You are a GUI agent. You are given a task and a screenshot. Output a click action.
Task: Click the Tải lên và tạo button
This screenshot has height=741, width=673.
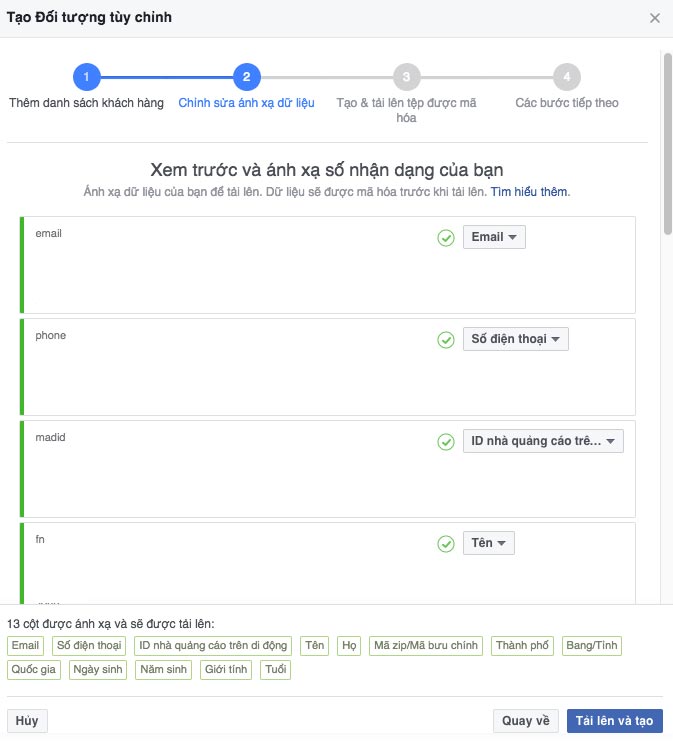[614, 721]
